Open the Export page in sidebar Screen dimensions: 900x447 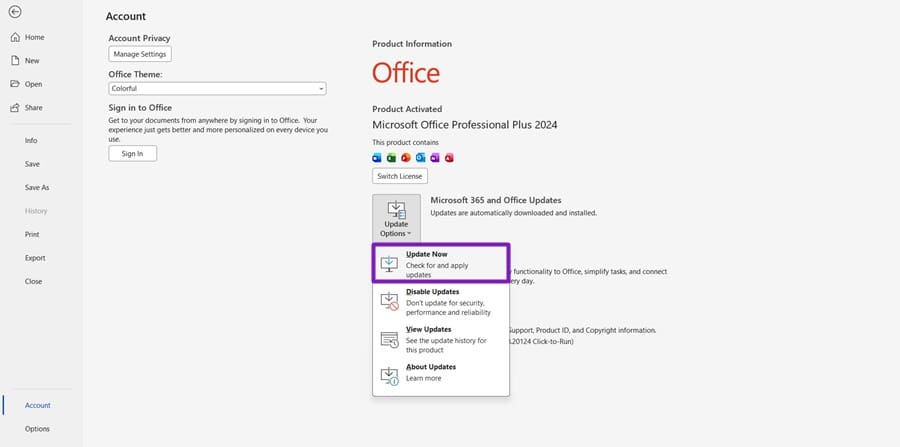tap(35, 258)
